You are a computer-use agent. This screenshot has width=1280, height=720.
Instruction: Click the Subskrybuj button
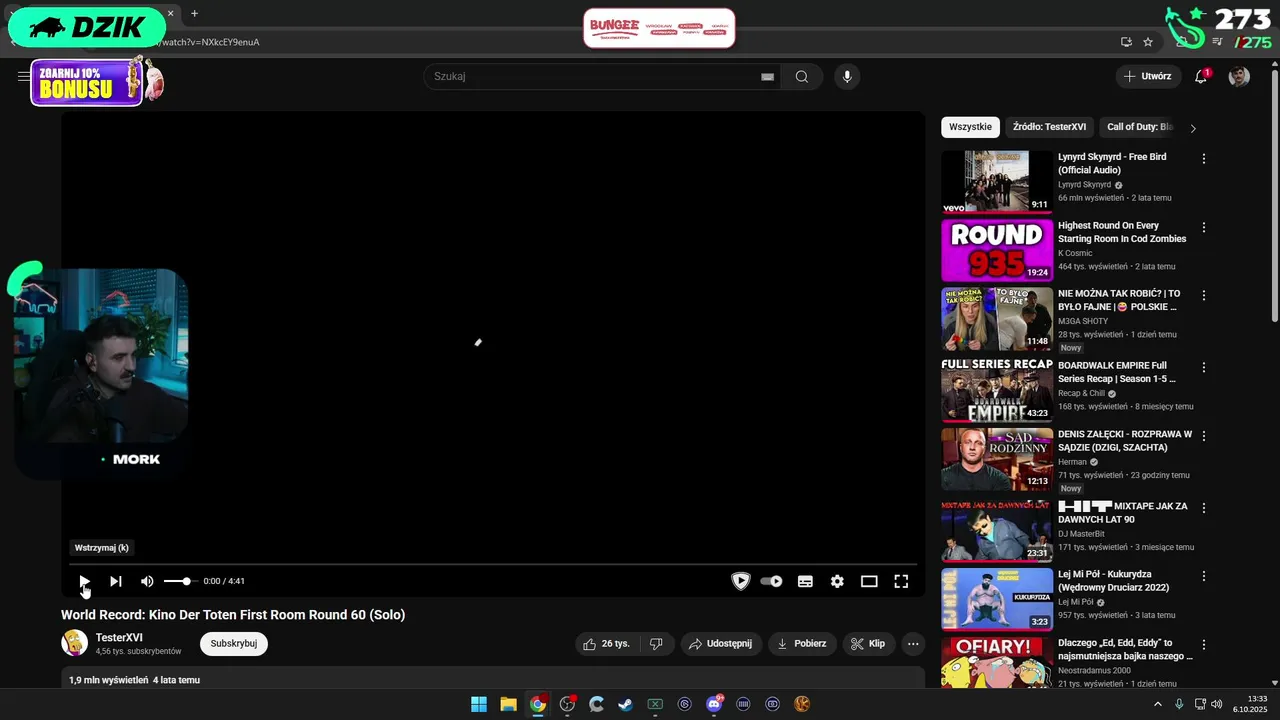234,643
